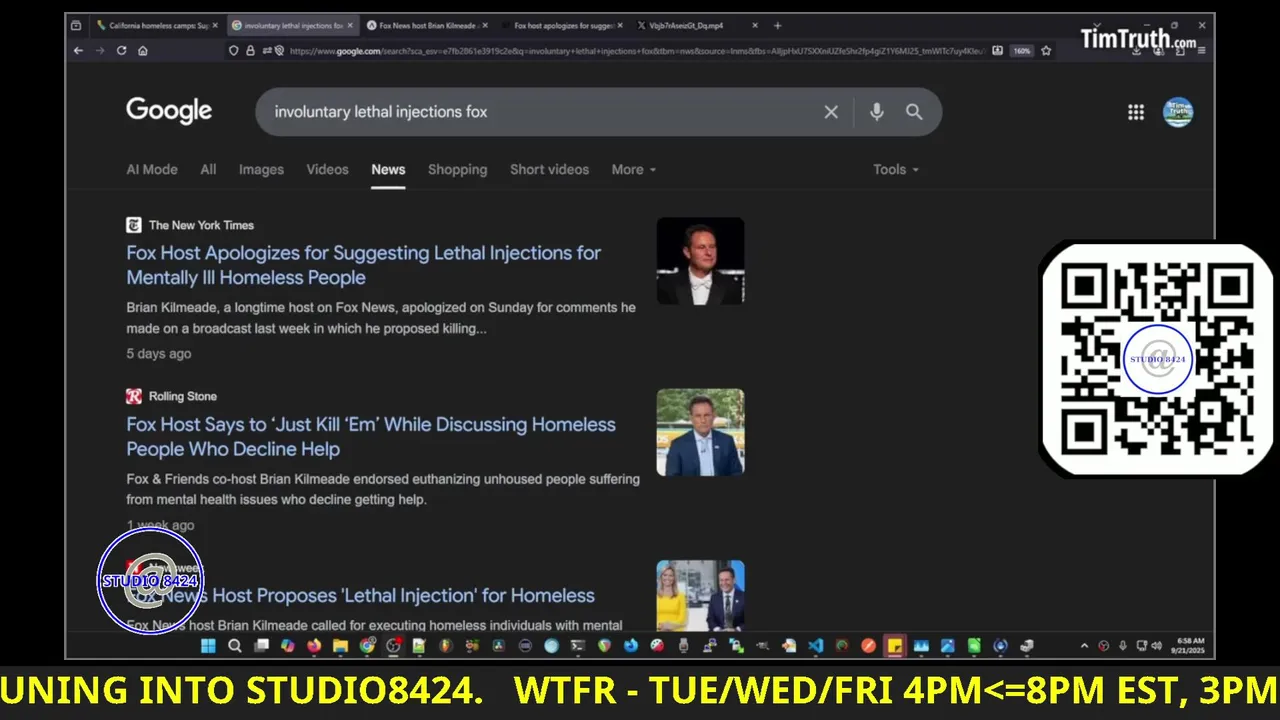Screen dimensions: 1280x720
Task: Switch to the Shopping tab
Action: (x=457, y=169)
